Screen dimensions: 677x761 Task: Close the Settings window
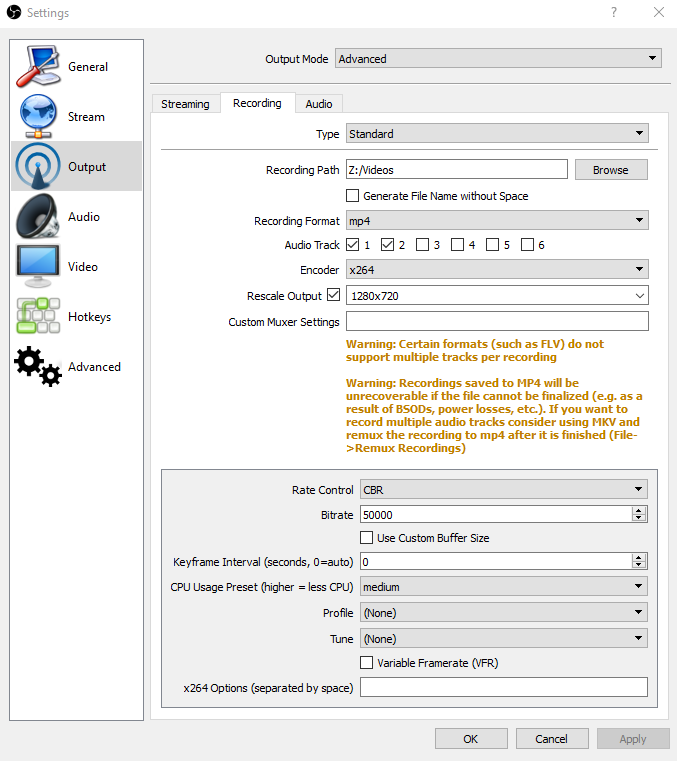click(659, 12)
